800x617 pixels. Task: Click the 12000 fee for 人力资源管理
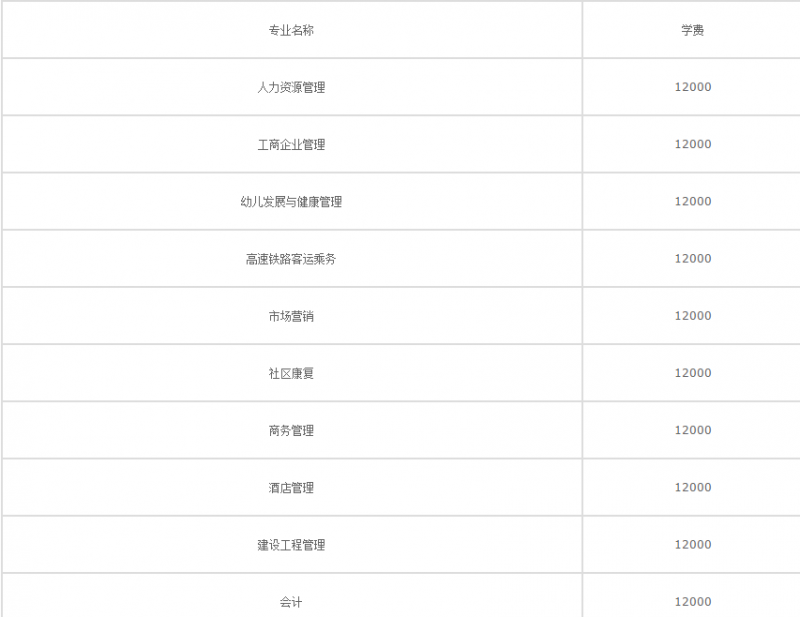(x=692, y=87)
